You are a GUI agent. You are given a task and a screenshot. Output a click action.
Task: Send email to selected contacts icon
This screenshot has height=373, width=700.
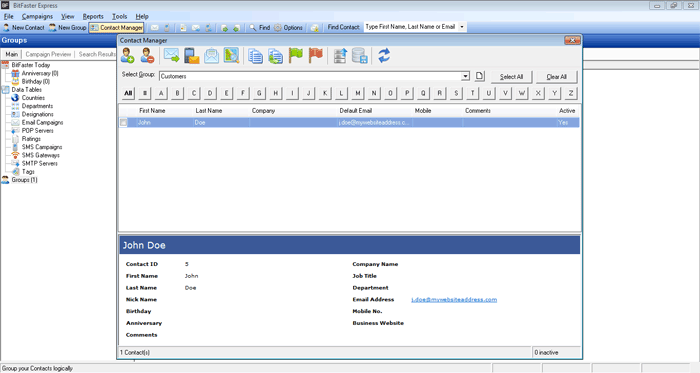(x=171, y=56)
